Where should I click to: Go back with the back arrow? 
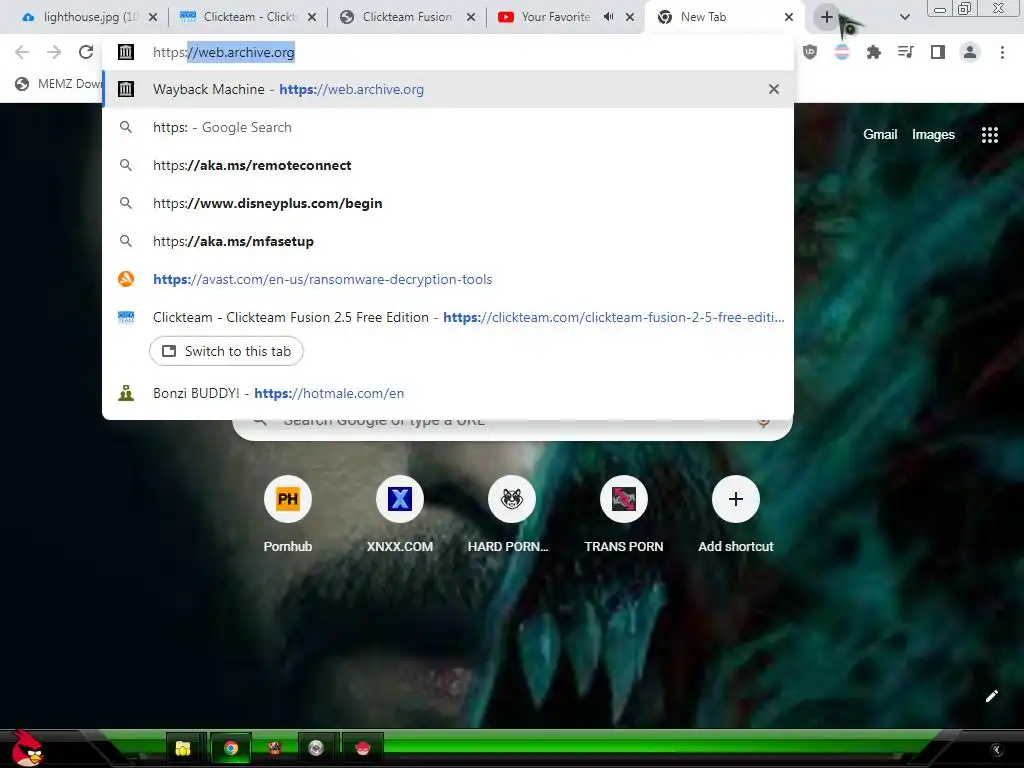tap(22, 52)
